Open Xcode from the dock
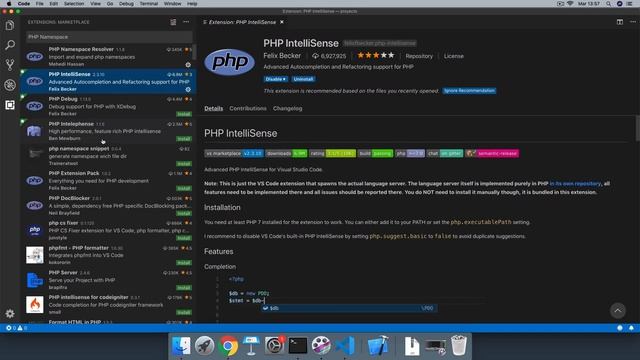Viewport: 640px width, 360px height. [378, 346]
